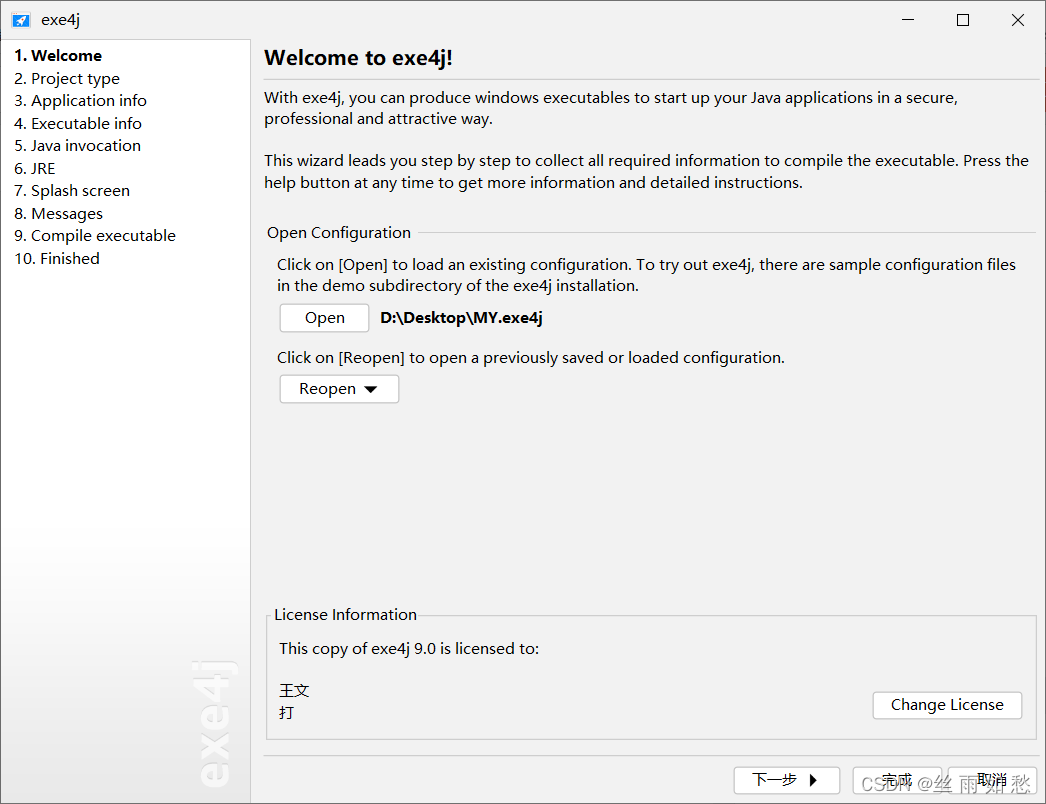The image size is (1046, 804).
Task: Click the 'Welcome to exe4j!' heading
Action: point(358,58)
